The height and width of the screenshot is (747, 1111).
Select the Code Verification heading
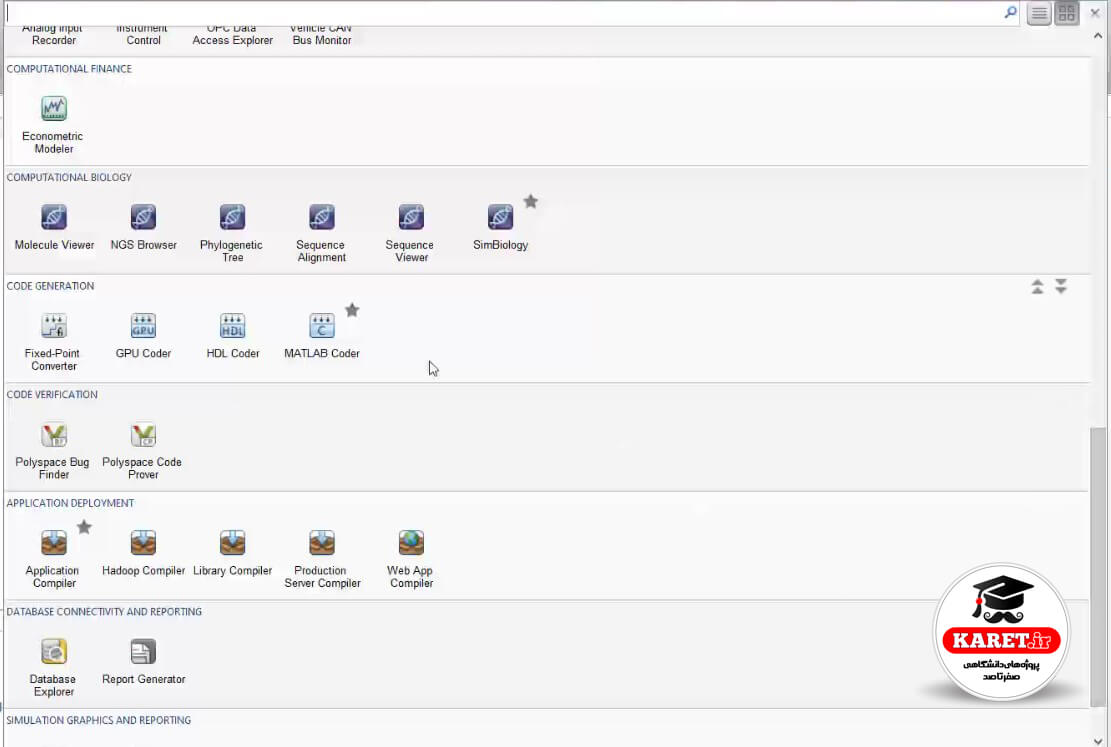coord(52,394)
